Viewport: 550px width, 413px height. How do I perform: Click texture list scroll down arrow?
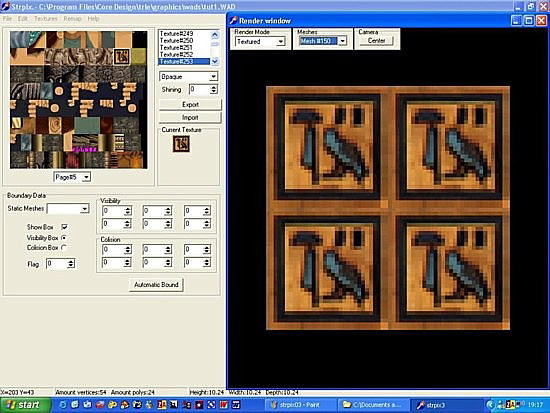215,61
